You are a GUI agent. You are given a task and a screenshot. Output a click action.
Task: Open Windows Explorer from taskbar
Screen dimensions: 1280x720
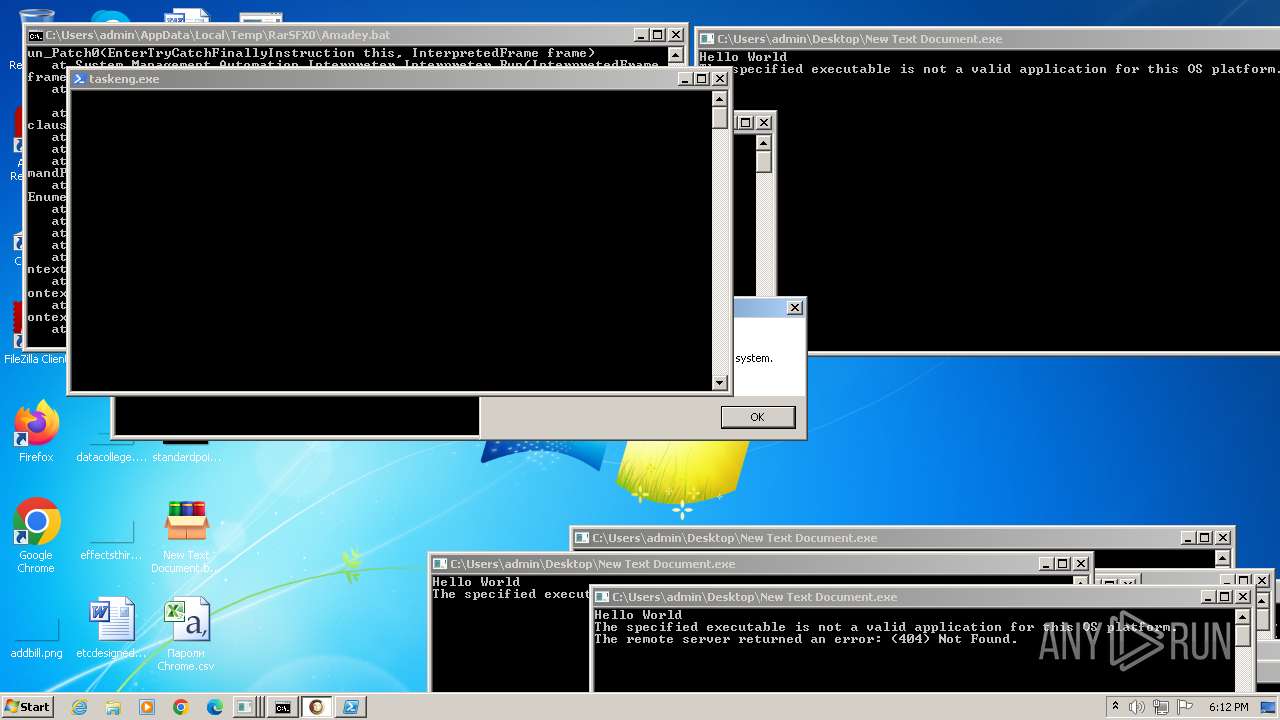coord(113,707)
